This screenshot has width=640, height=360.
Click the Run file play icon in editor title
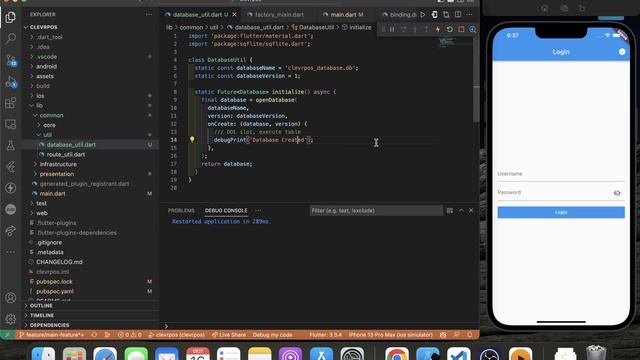tap(423, 15)
